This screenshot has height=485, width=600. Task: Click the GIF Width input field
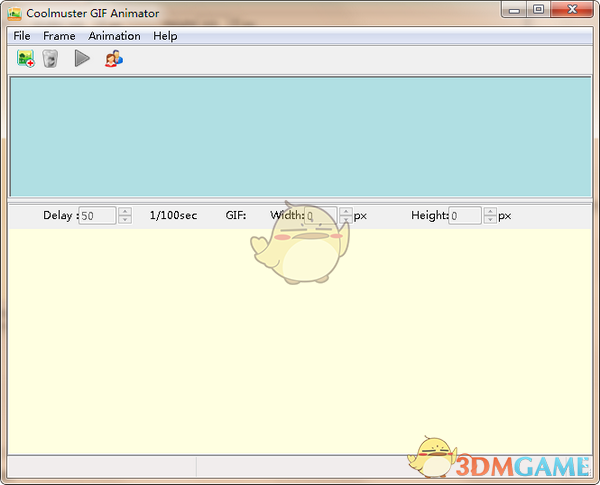coord(321,216)
